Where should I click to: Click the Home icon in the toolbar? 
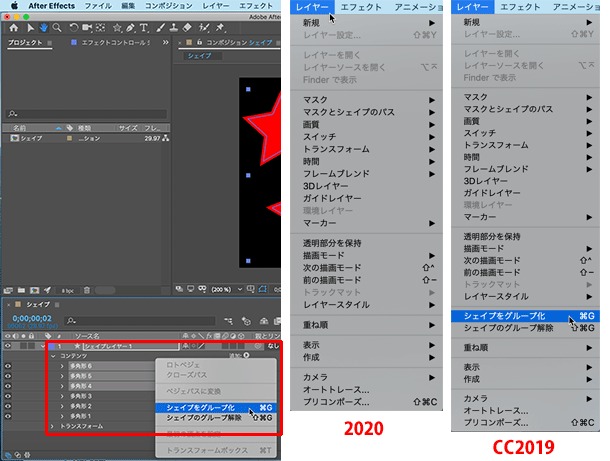[14, 28]
